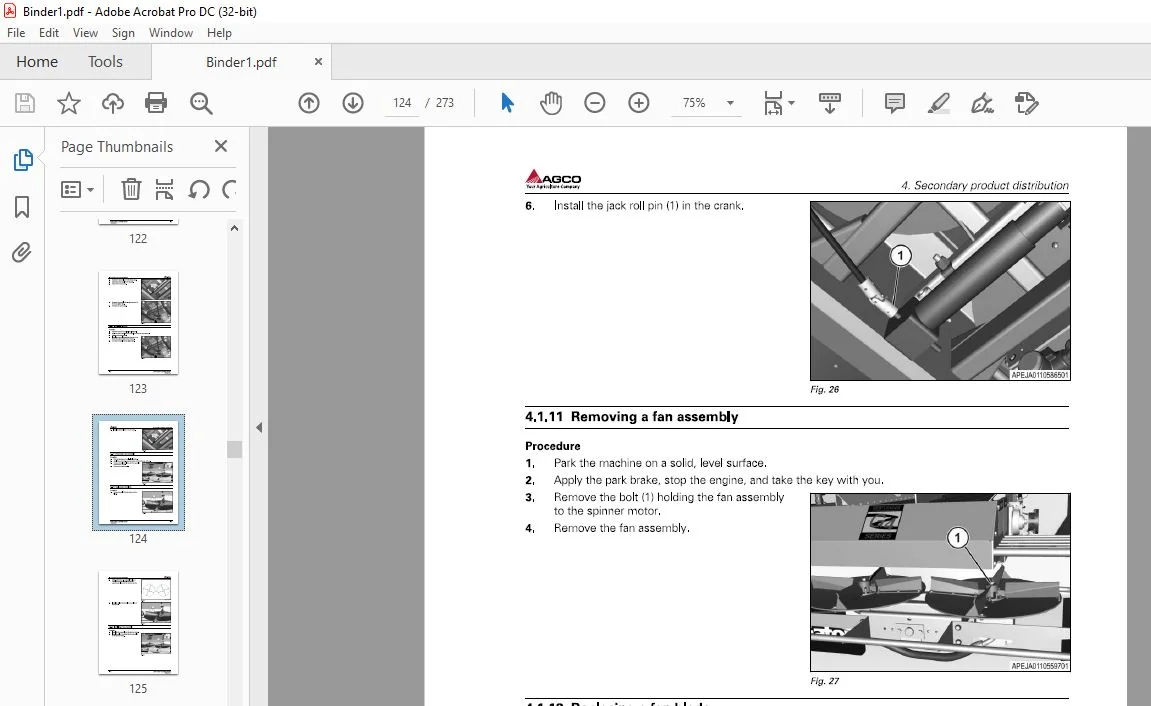Click heading 'Removing a fan assembly'
This screenshot has width=1151, height=706.
(x=655, y=417)
